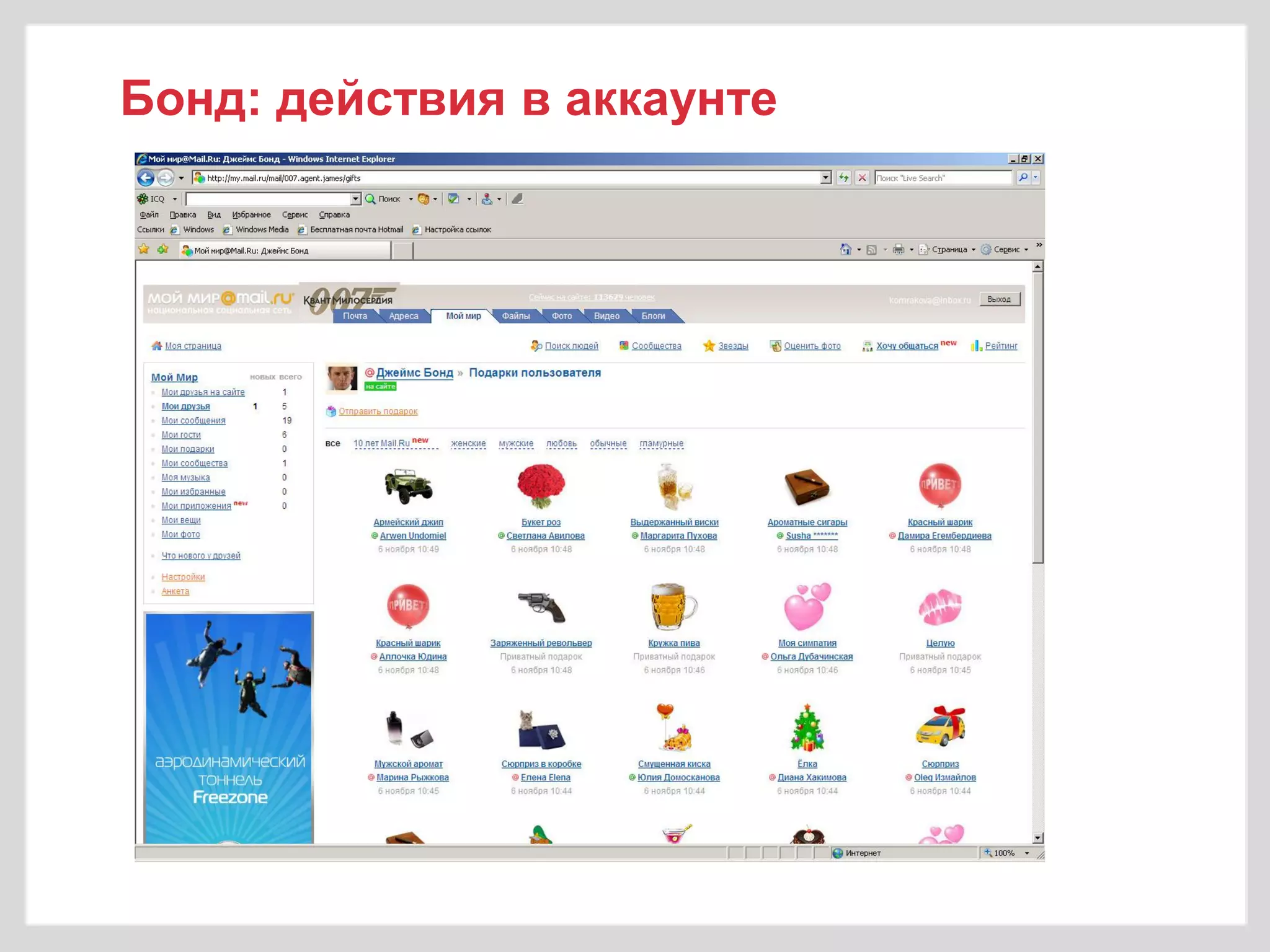
Task: Click the Заряженный револьвер gift image
Action: tap(541, 607)
